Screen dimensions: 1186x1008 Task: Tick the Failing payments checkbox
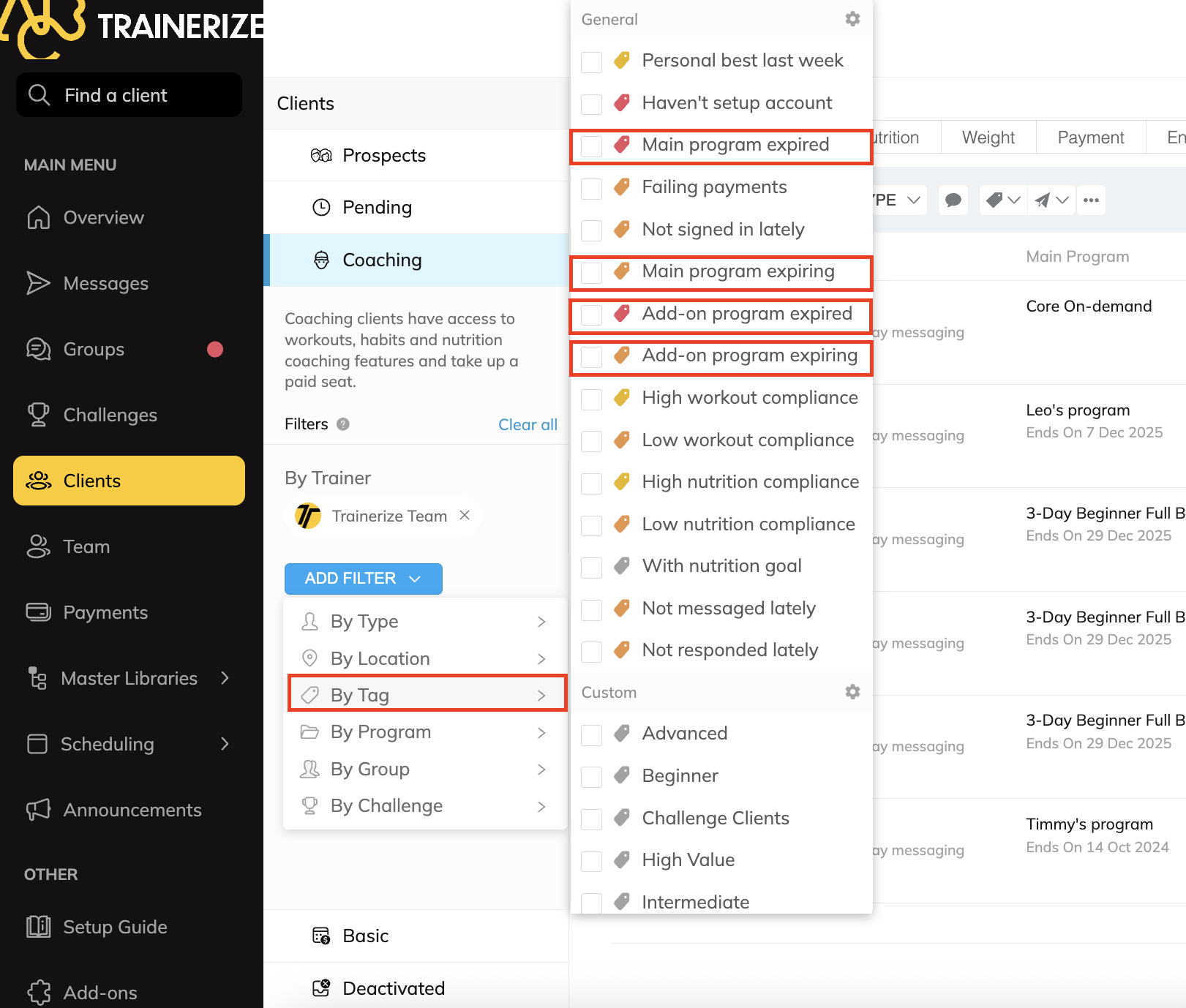tap(591, 188)
